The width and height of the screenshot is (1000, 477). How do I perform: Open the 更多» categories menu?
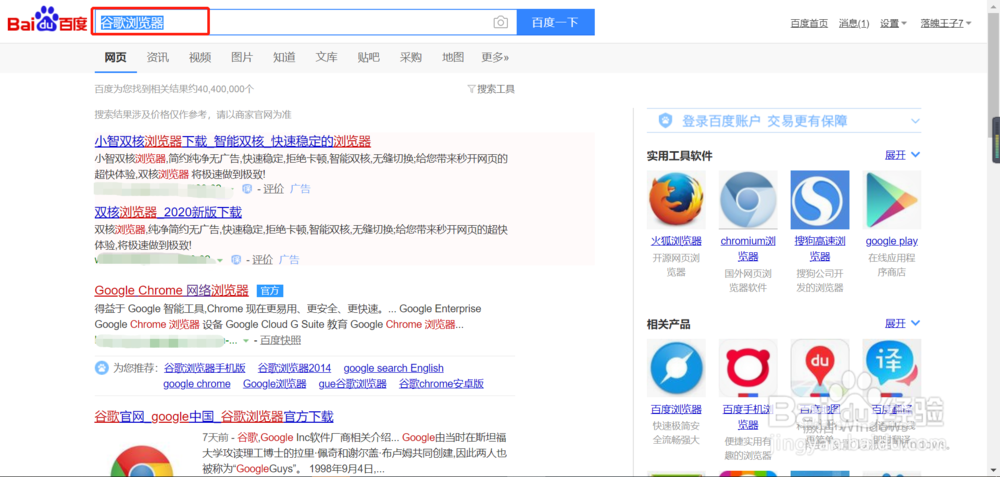(495, 57)
